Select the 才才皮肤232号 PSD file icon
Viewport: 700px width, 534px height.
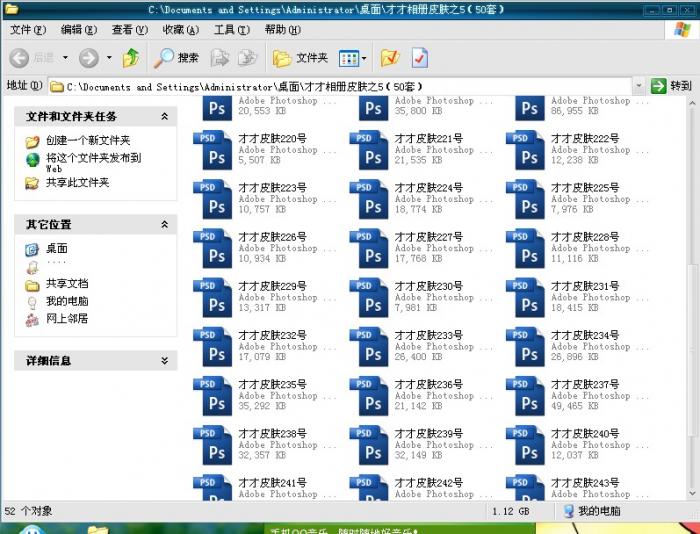tap(212, 346)
